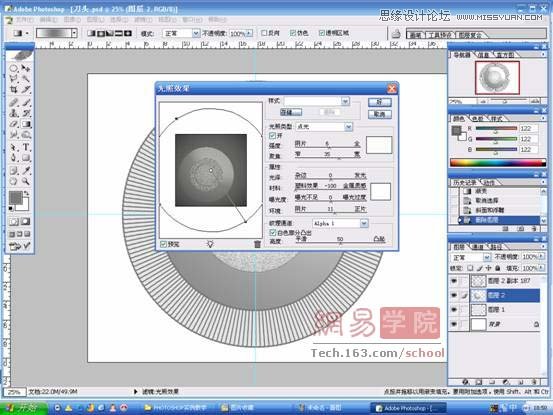This screenshot has width=553, height=415.
Task: Select the Lasso tool
Action: [13, 79]
